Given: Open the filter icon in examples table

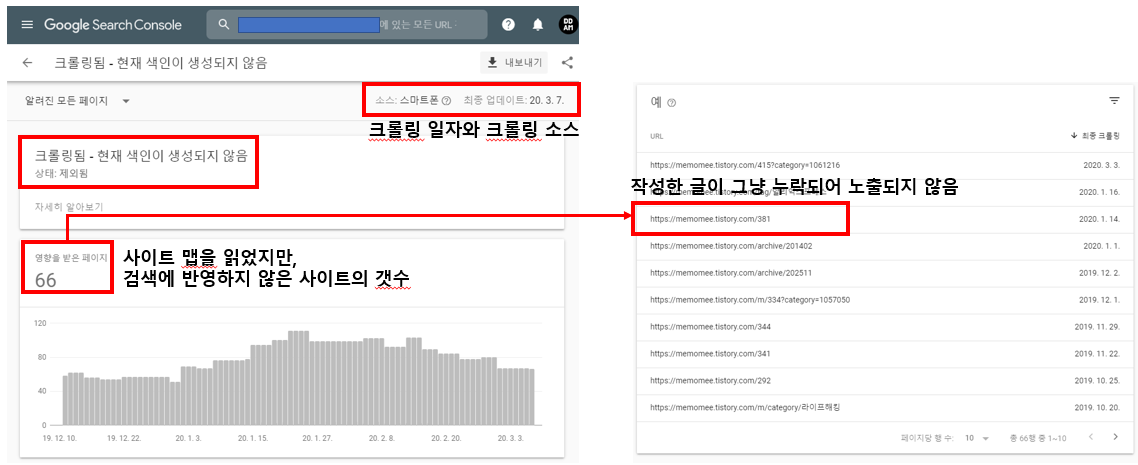Looking at the screenshot, I should [1114, 101].
